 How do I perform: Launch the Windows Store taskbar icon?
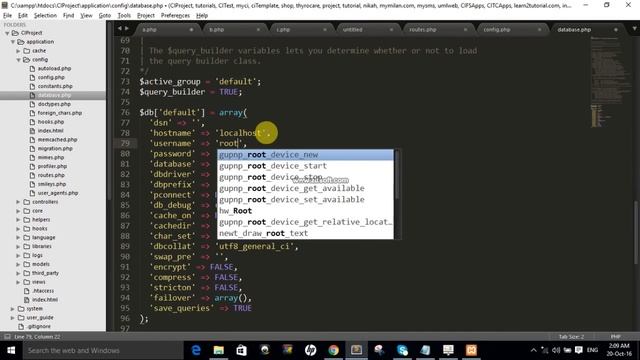point(242,350)
